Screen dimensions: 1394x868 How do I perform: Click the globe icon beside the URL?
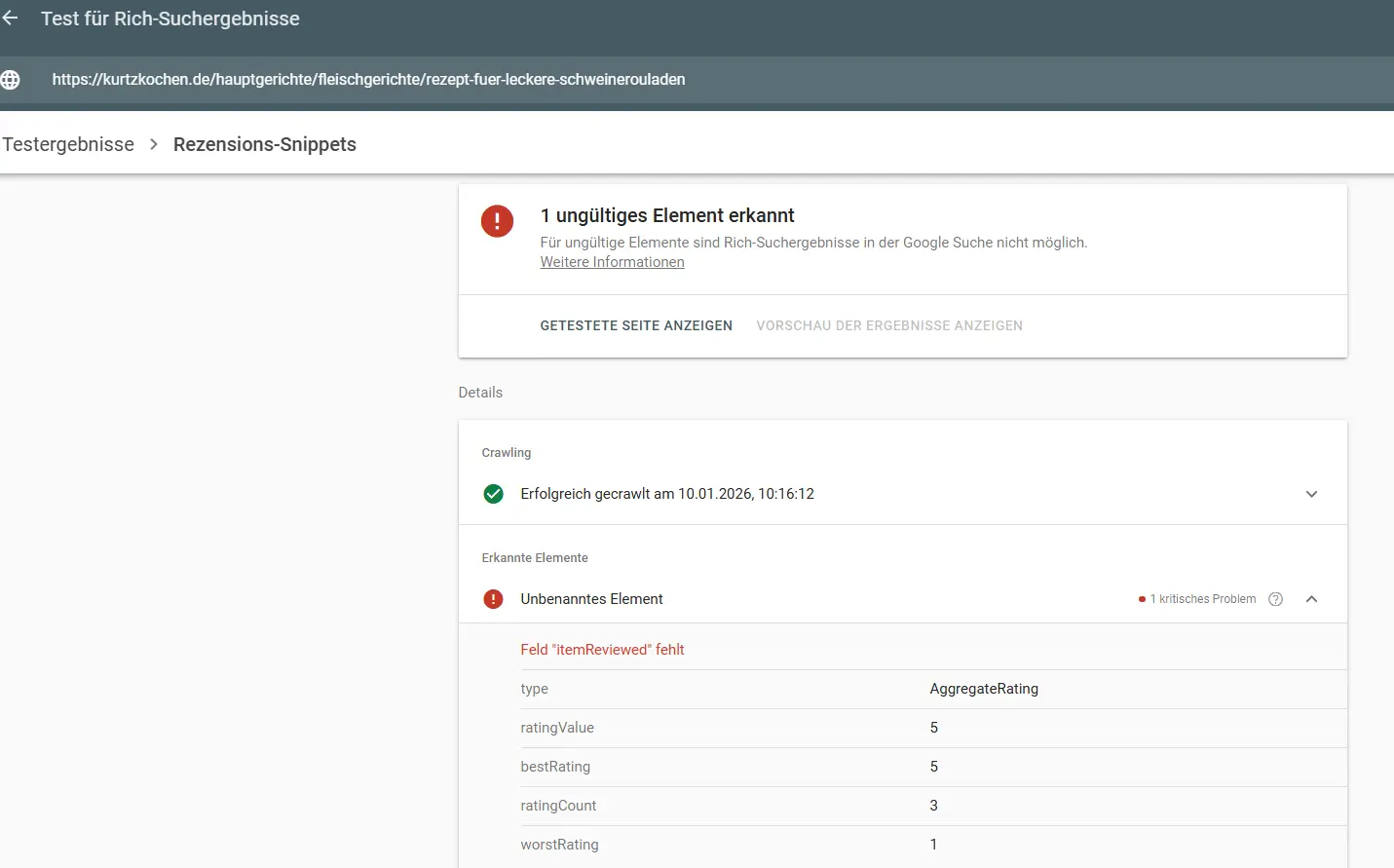(11, 80)
